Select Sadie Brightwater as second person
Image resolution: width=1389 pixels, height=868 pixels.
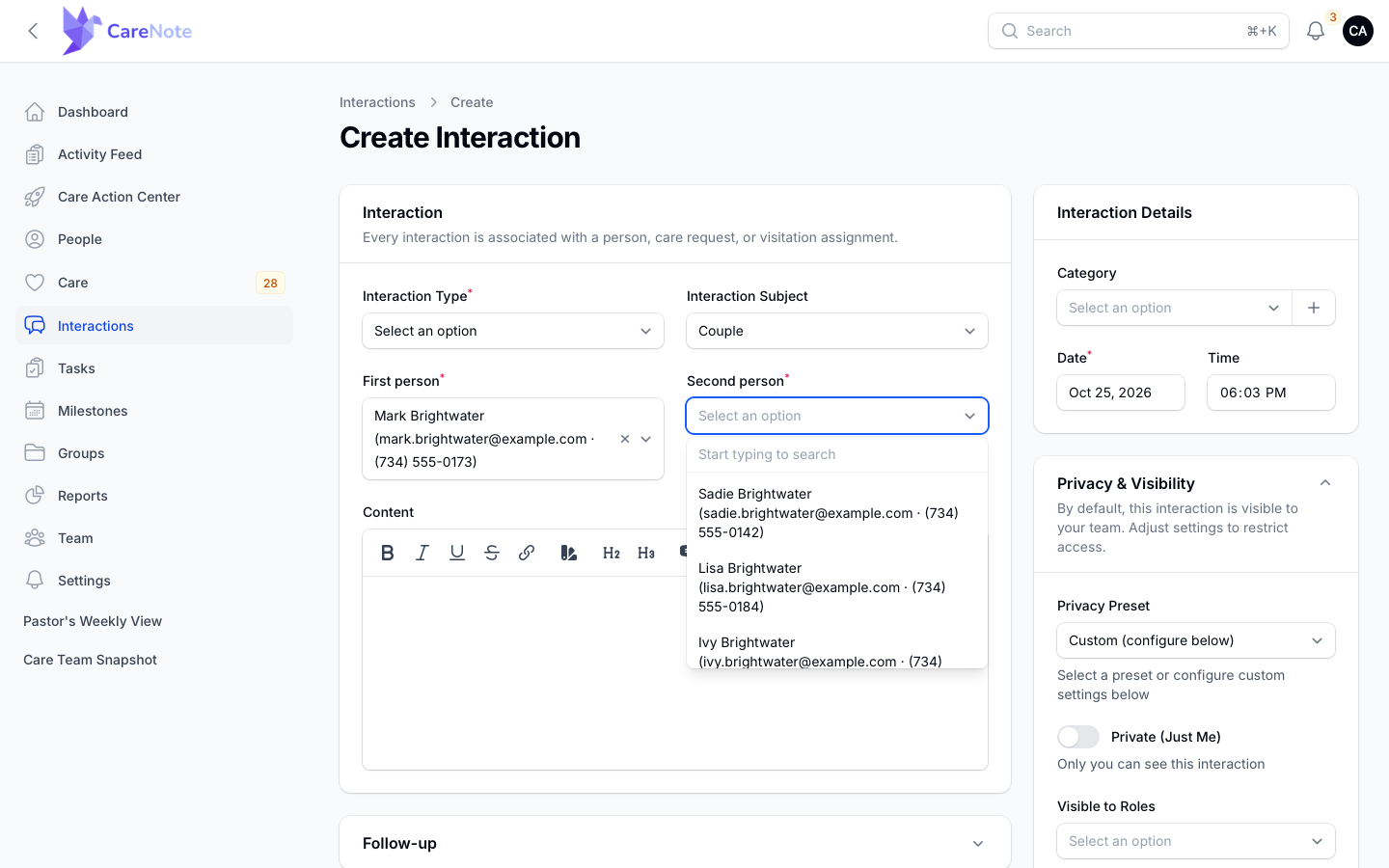point(837,513)
